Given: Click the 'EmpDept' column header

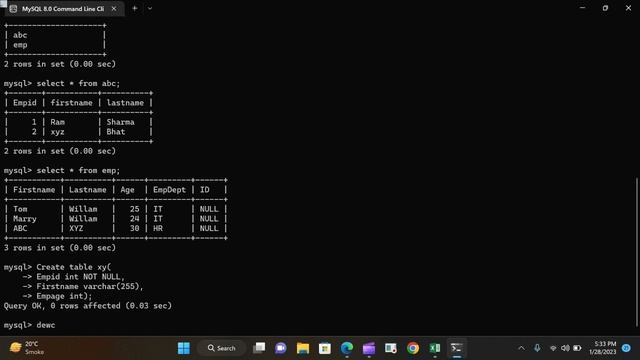Looking at the screenshot, I should (x=169, y=190).
